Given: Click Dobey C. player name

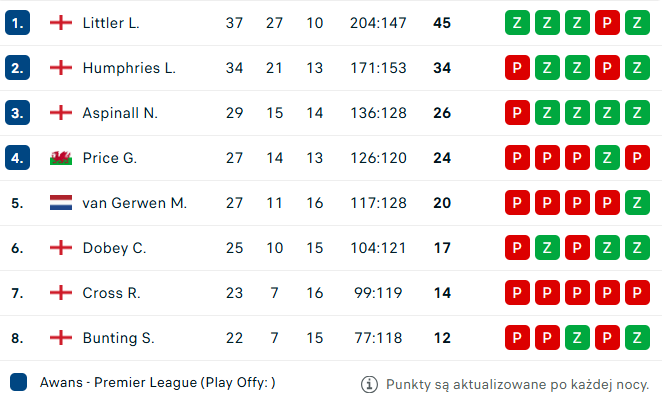Looking at the screenshot, I should (114, 248).
